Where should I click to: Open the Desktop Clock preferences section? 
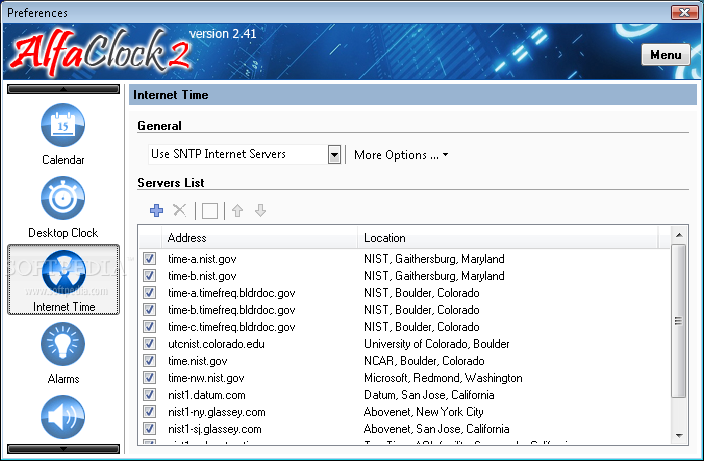click(63, 207)
